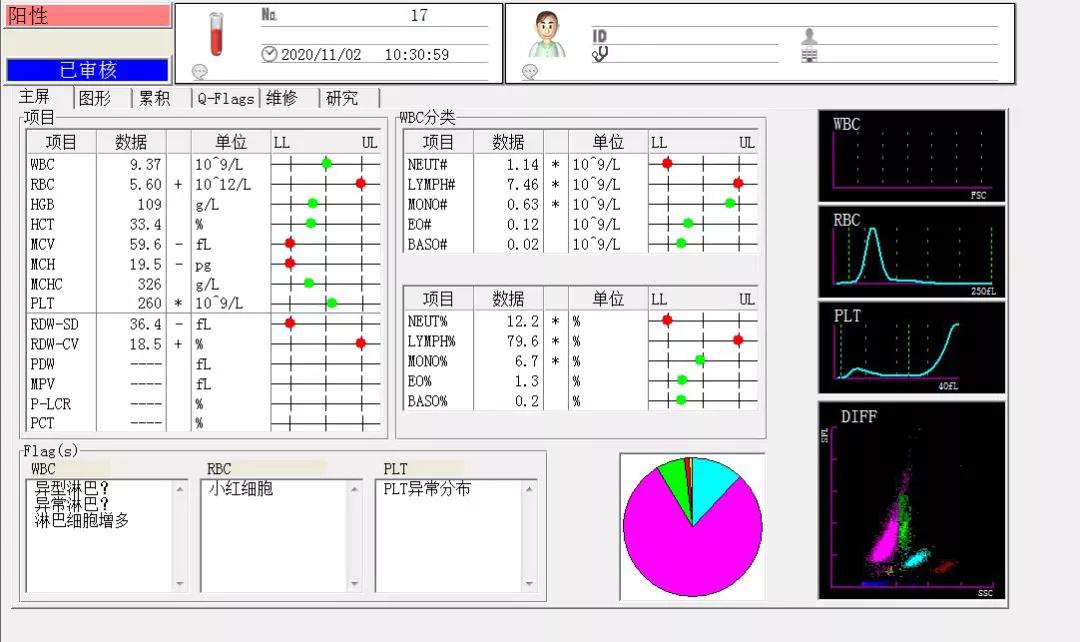Click the blood sample tube icon
This screenshot has height=642, width=1080.
[x=216, y=35]
